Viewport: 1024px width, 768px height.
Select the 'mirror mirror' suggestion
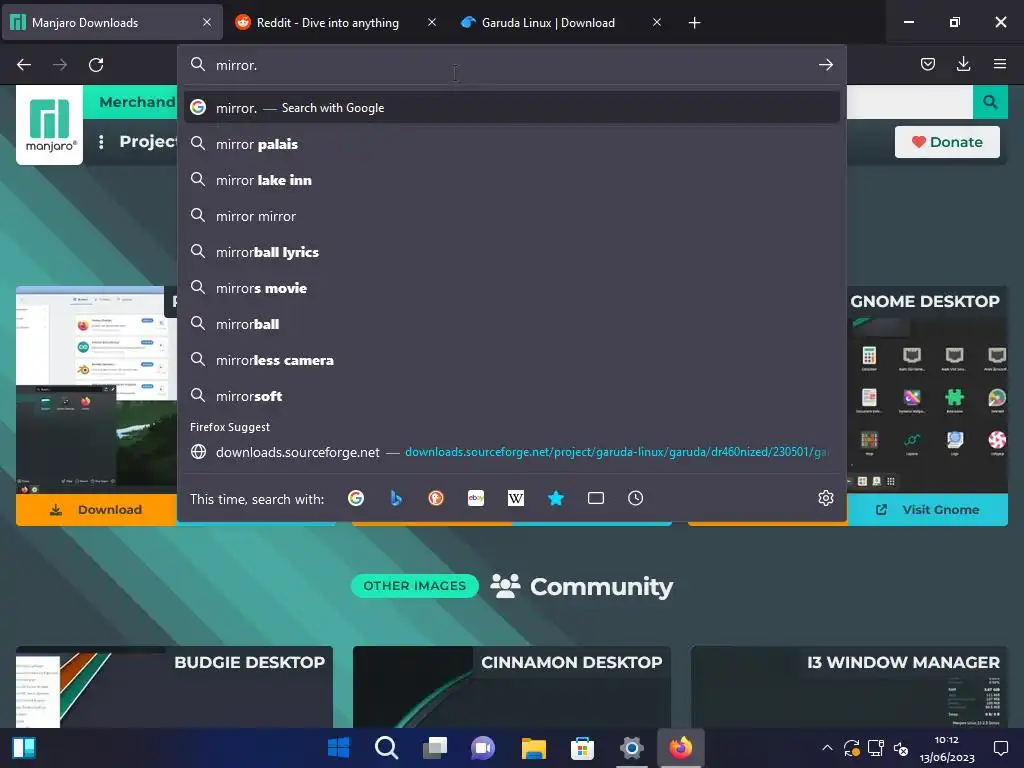pyautogui.click(x=512, y=216)
